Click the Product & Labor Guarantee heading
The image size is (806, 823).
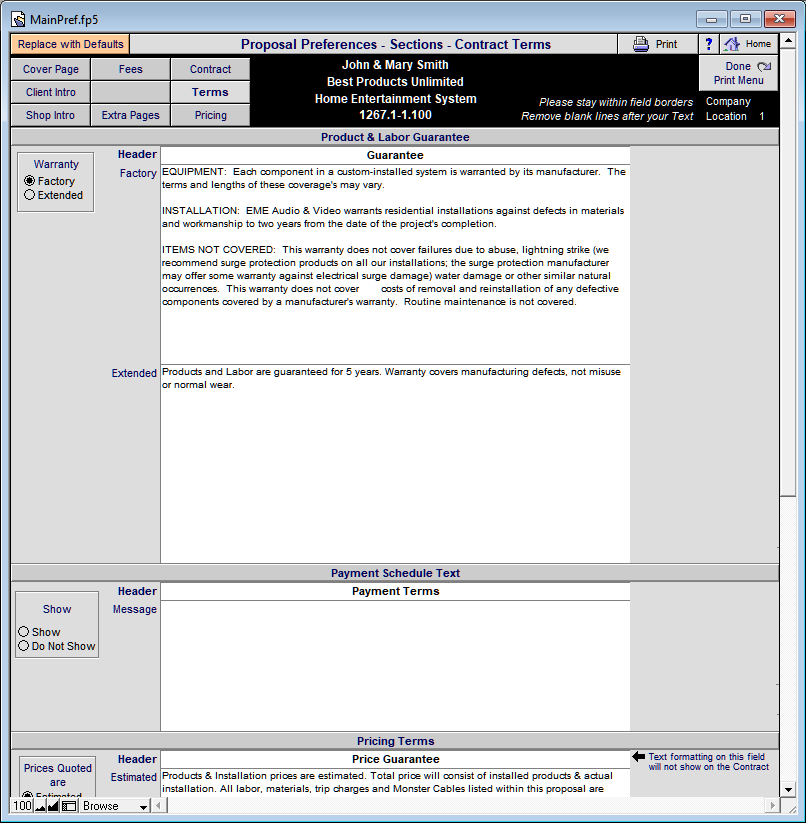tap(395, 137)
